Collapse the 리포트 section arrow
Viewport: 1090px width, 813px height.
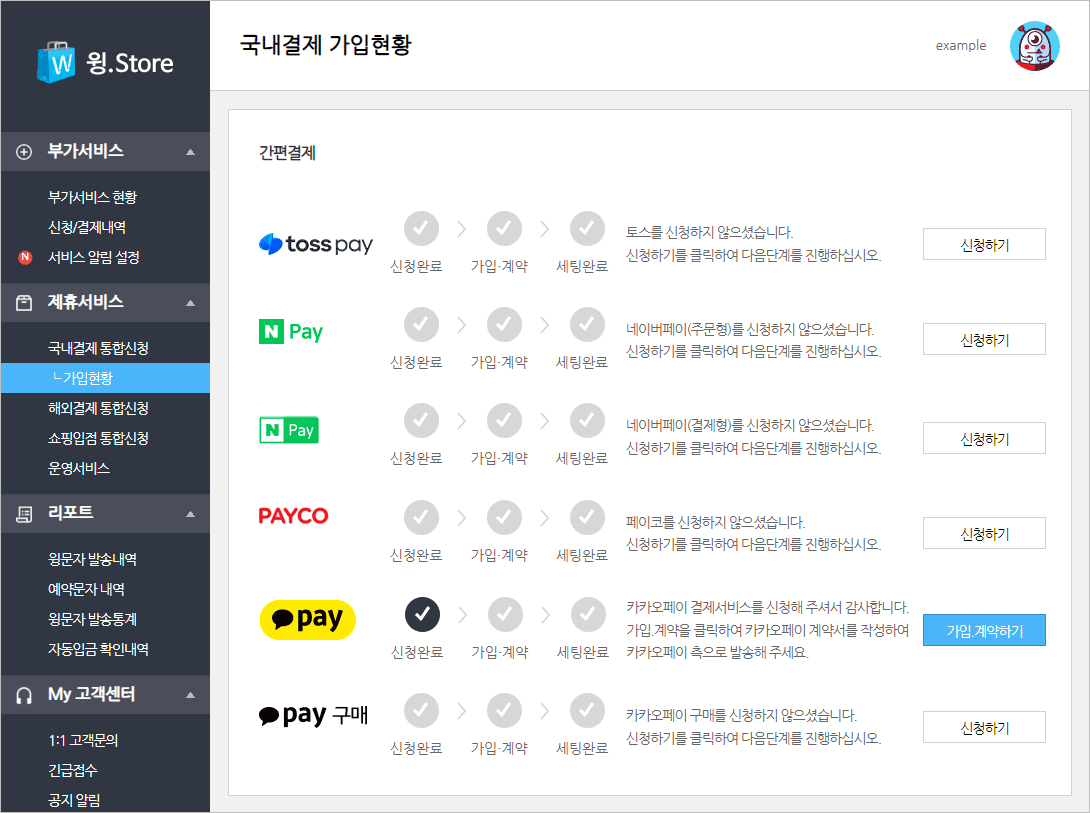point(190,514)
